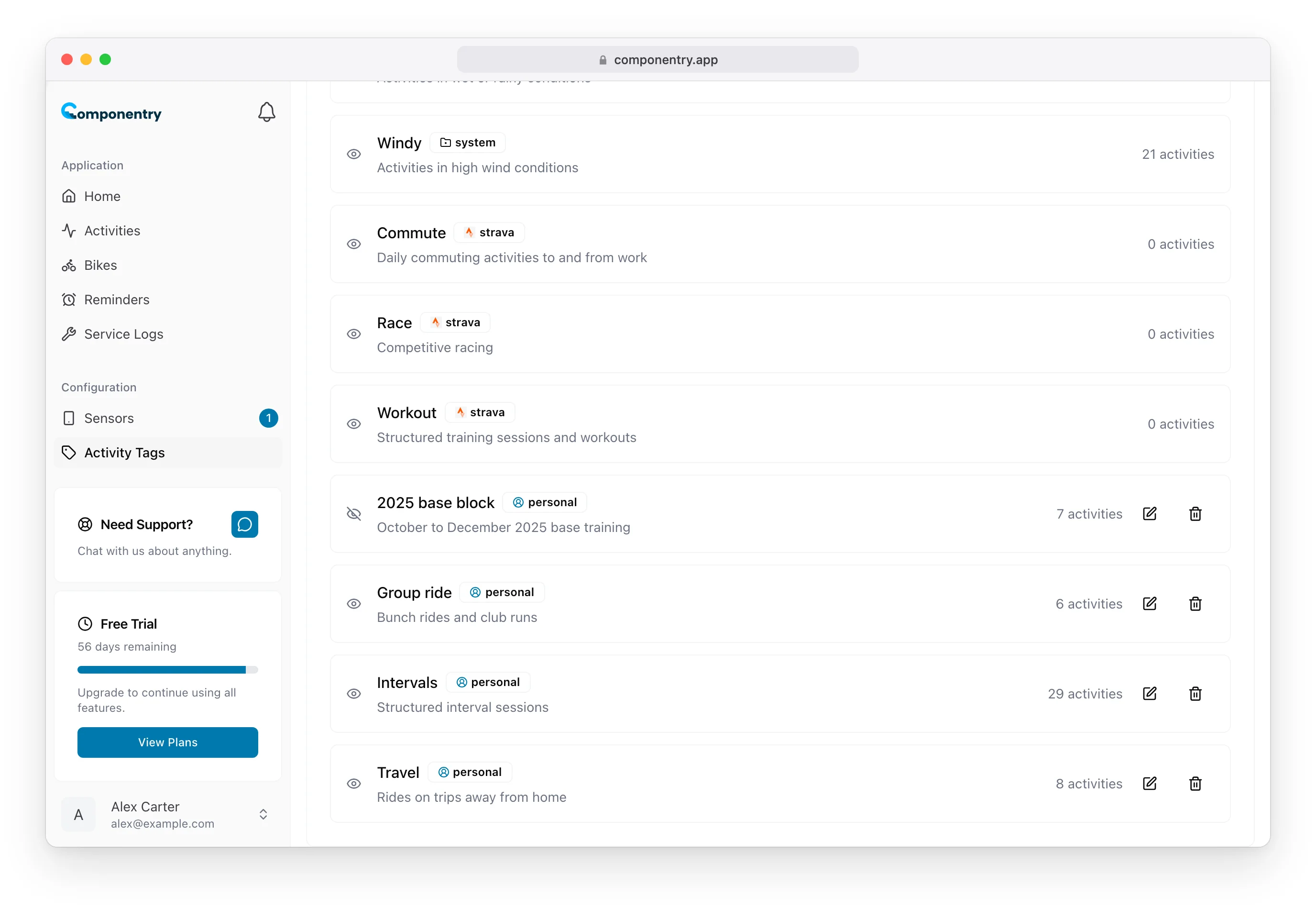Go to Home in the sidebar
This screenshot has height=908, width=1316.
point(168,196)
